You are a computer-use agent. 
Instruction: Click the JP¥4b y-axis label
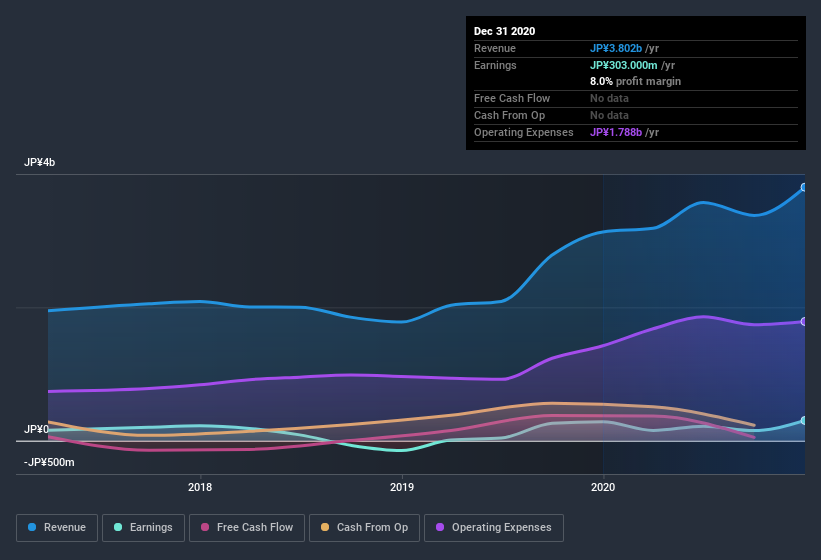pyautogui.click(x=39, y=162)
